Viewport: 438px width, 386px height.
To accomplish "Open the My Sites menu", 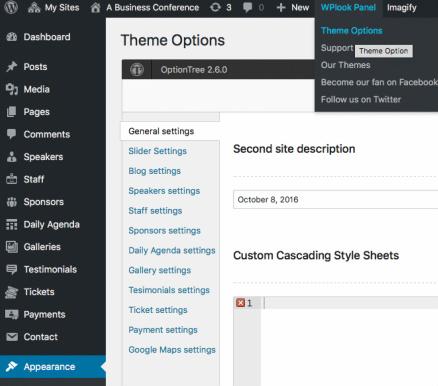I will point(54,7).
